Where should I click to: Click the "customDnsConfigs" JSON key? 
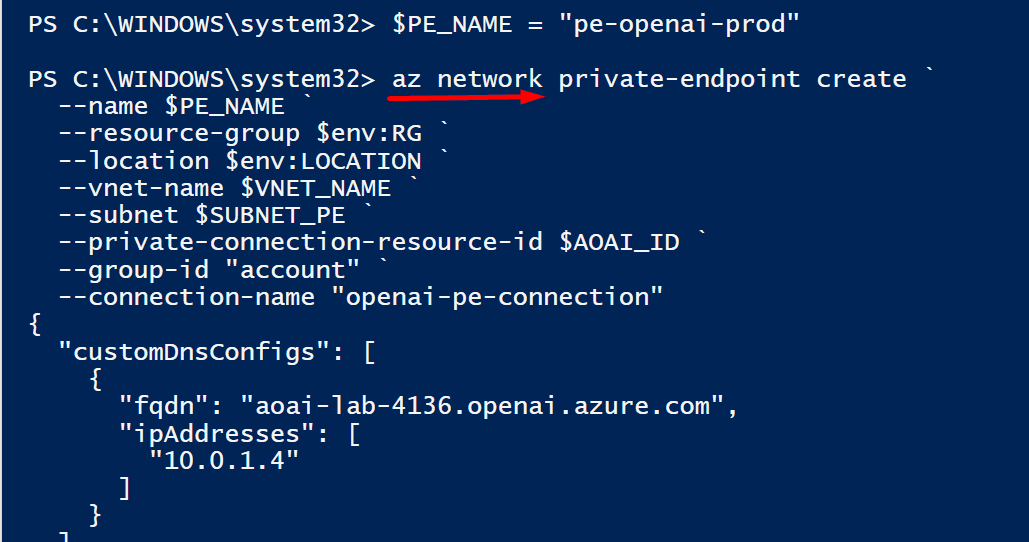pos(194,352)
